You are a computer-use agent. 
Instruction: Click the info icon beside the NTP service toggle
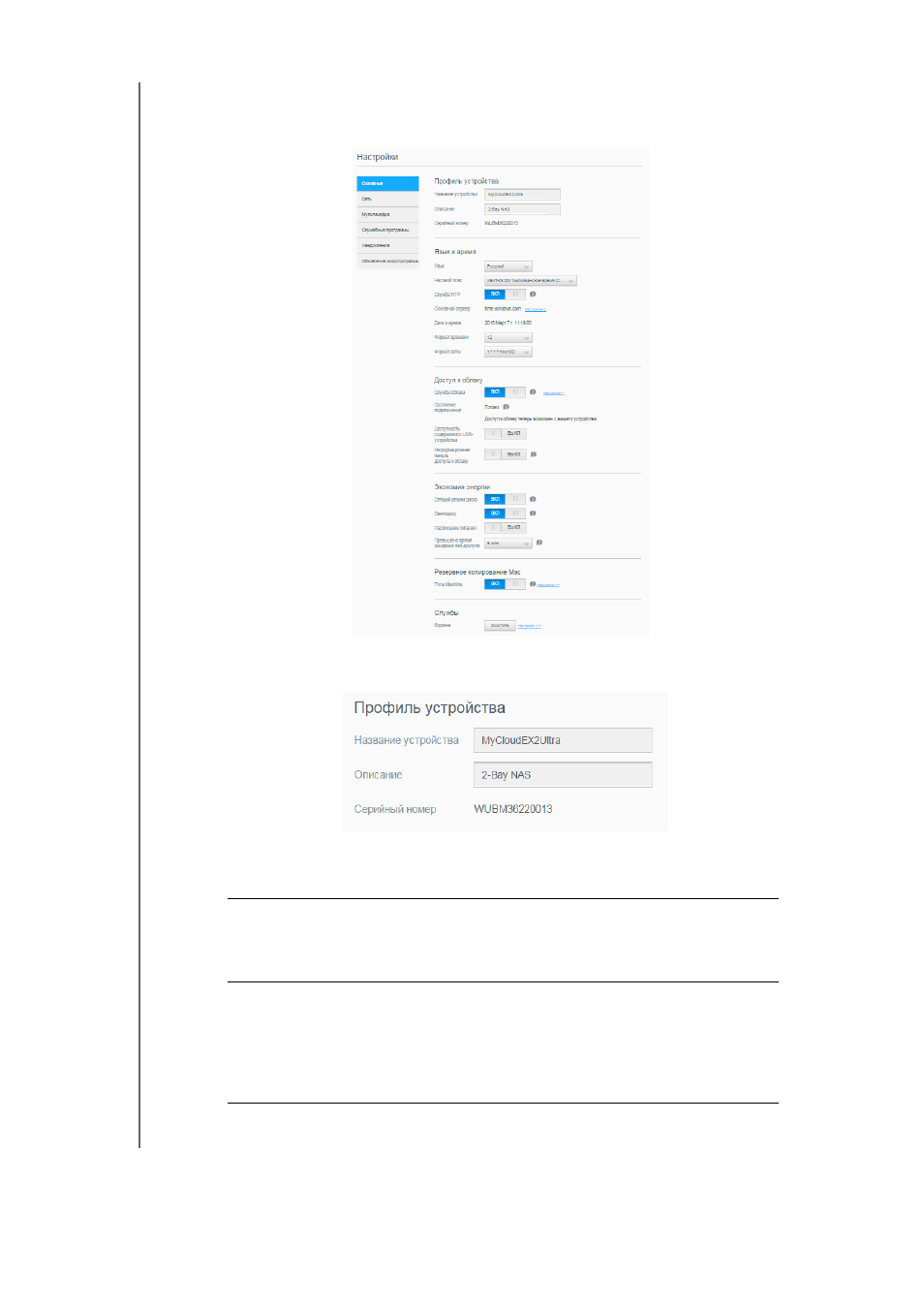533,295
